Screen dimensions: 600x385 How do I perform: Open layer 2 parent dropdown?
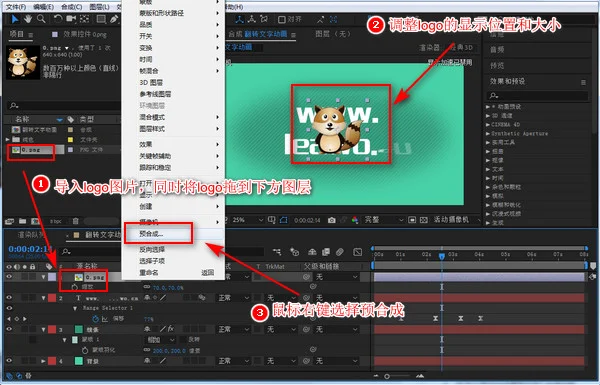(337, 297)
